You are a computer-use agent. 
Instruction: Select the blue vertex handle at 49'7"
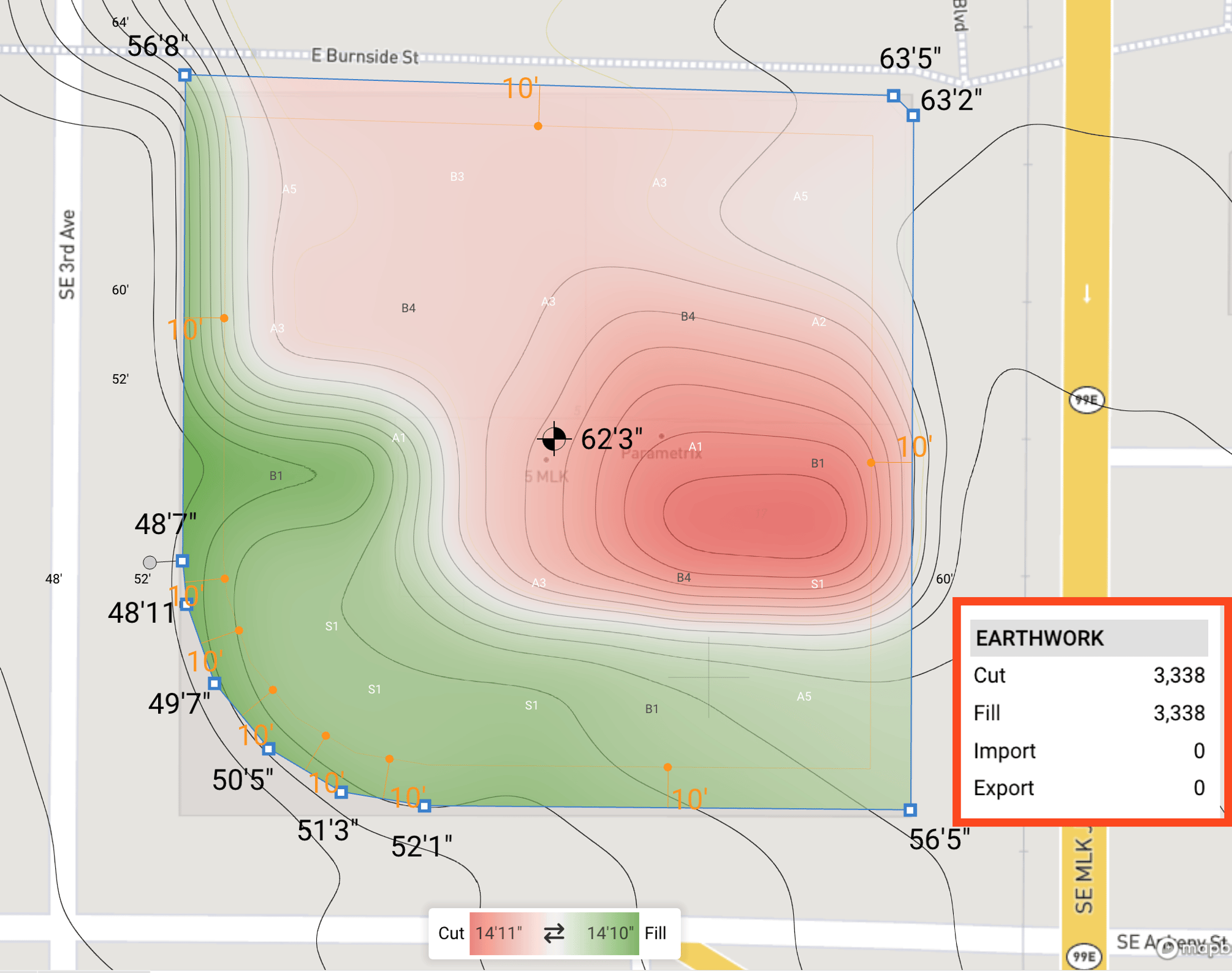pyautogui.click(x=215, y=683)
